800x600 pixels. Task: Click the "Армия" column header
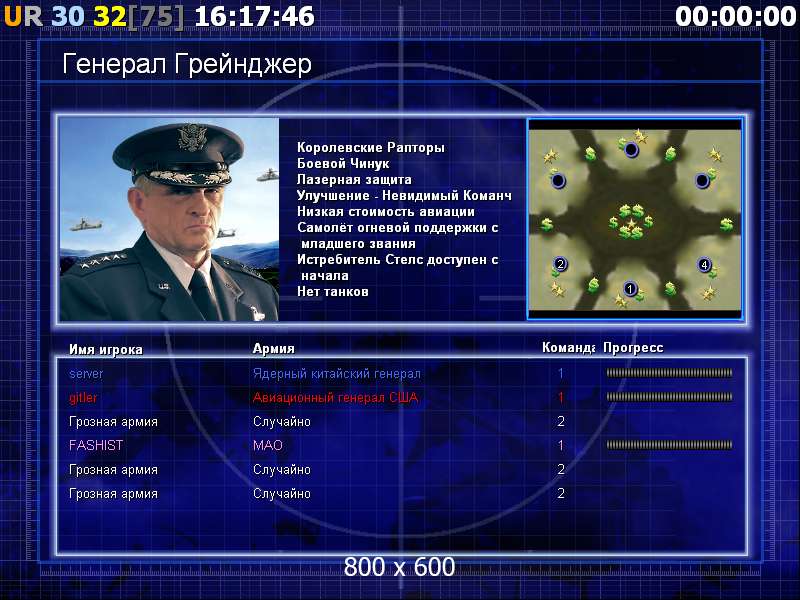[273, 348]
